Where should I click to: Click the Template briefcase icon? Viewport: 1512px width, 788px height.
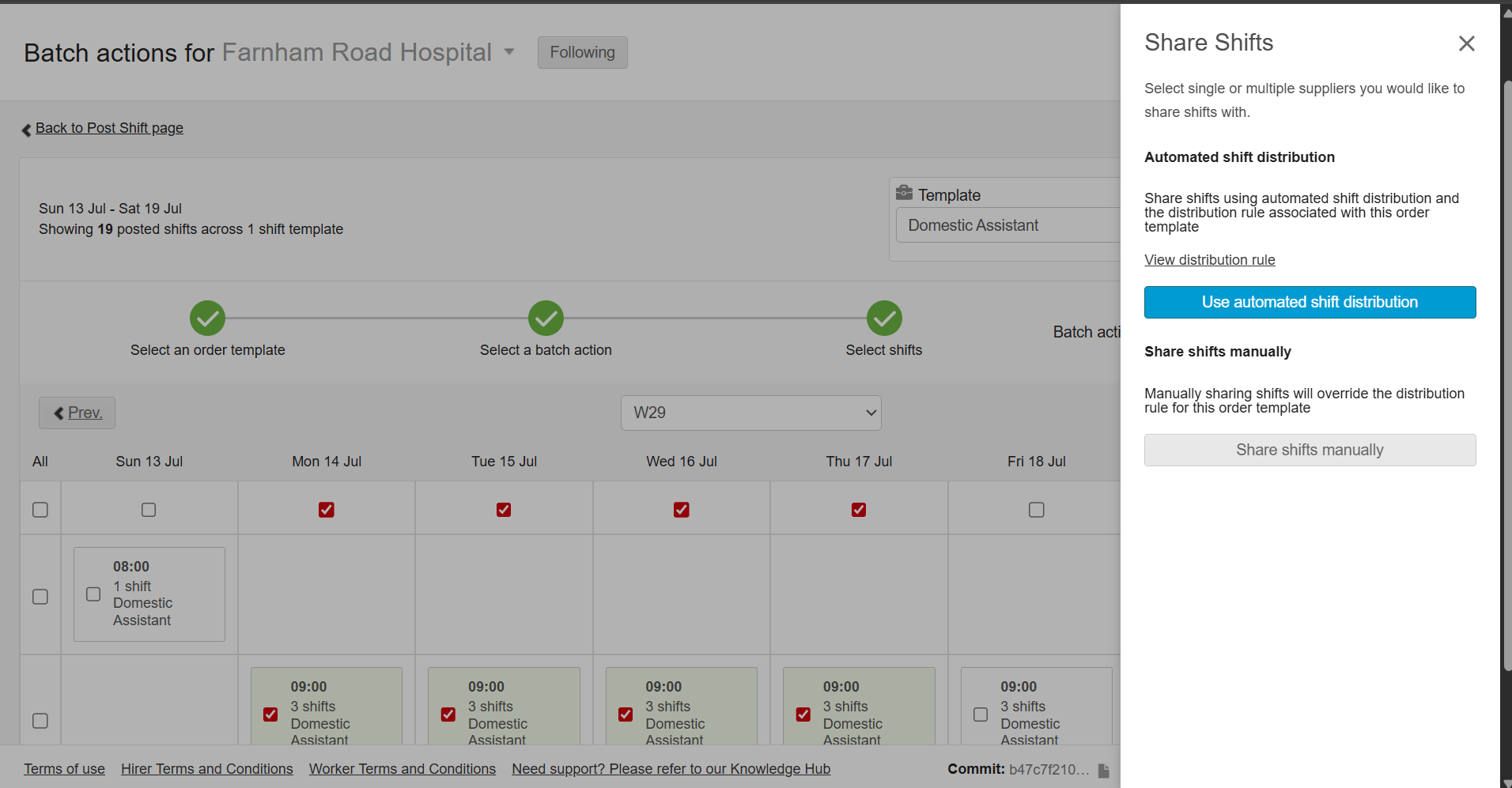[904, 193]
